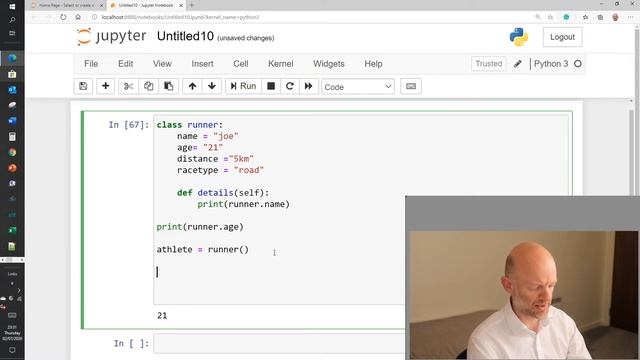Close the Home Page browser tab

(102, 5)
